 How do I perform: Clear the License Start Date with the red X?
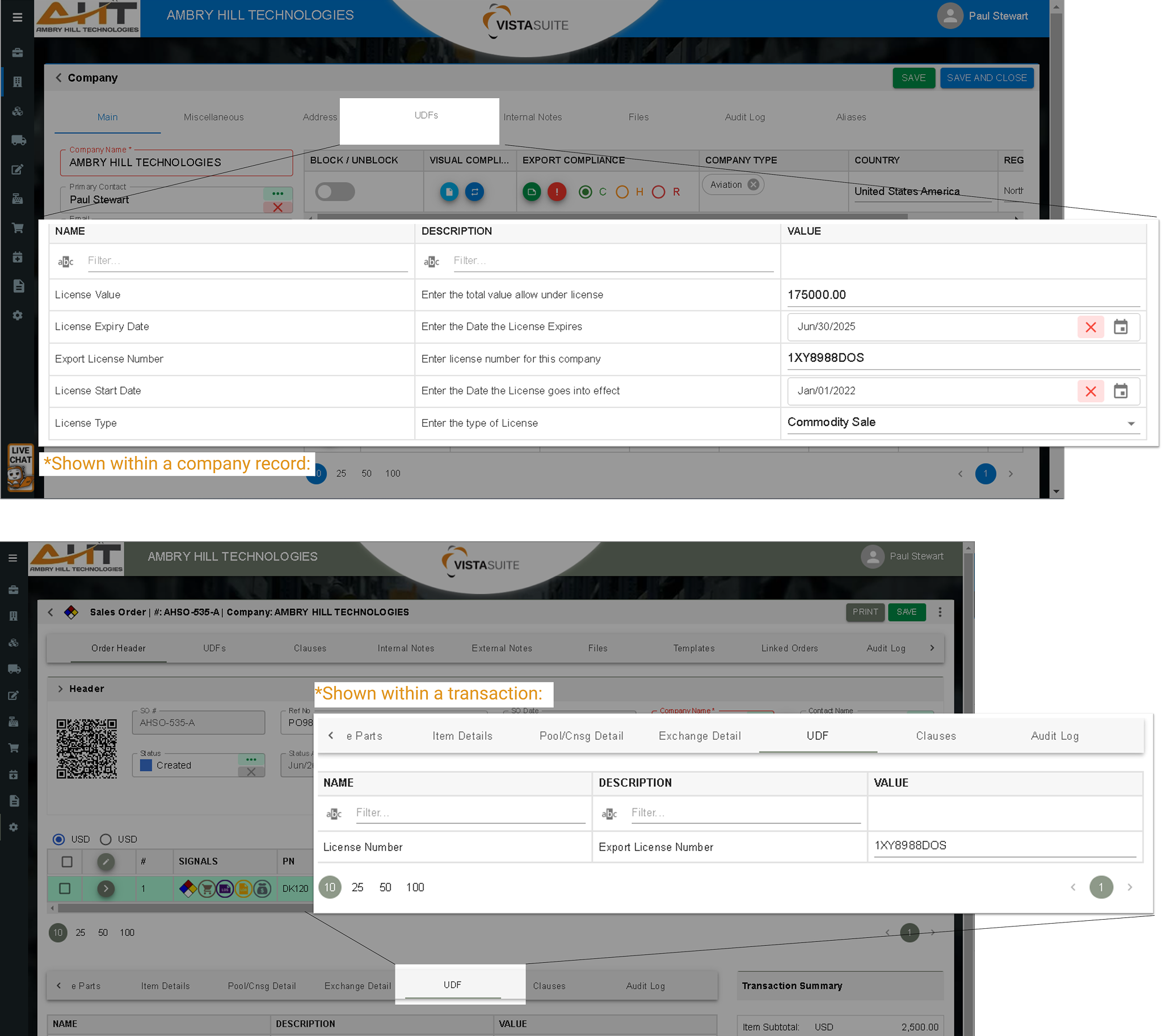click(1091, 391)
